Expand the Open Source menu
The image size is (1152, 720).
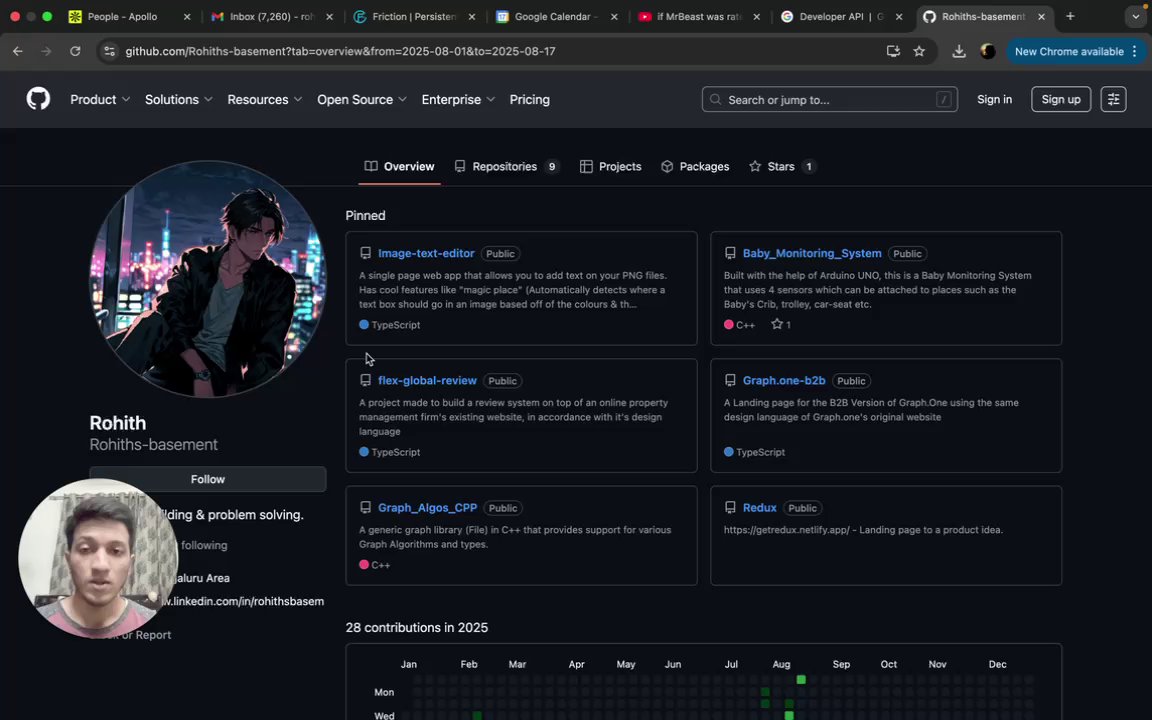361,99
